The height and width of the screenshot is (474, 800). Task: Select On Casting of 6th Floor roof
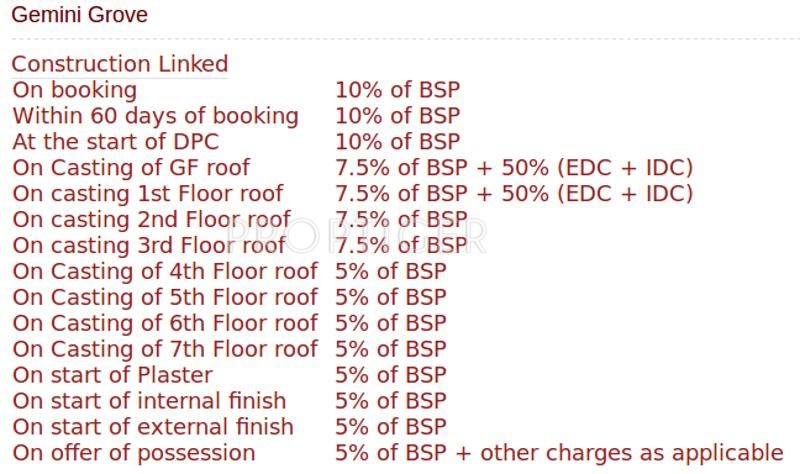165,324
